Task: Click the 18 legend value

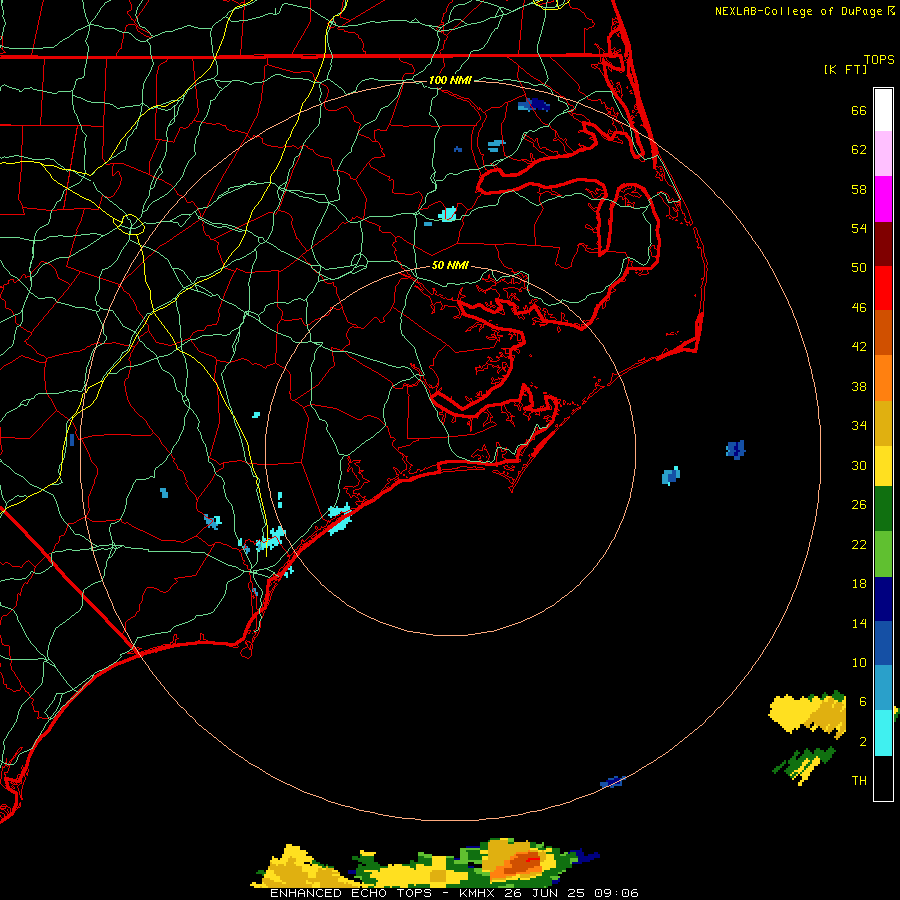Action: coord(859,584)
